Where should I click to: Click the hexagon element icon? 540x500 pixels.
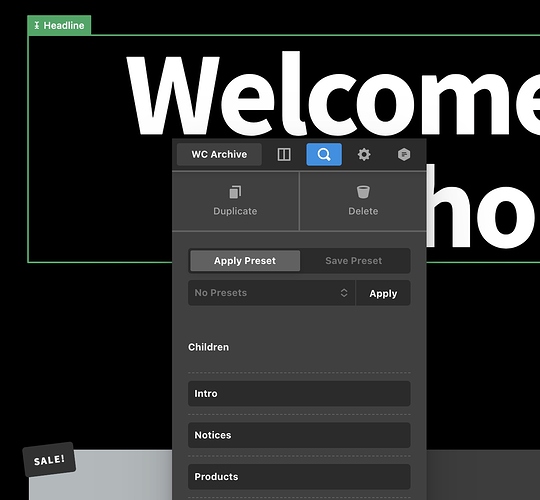click(x=404, y=154)
